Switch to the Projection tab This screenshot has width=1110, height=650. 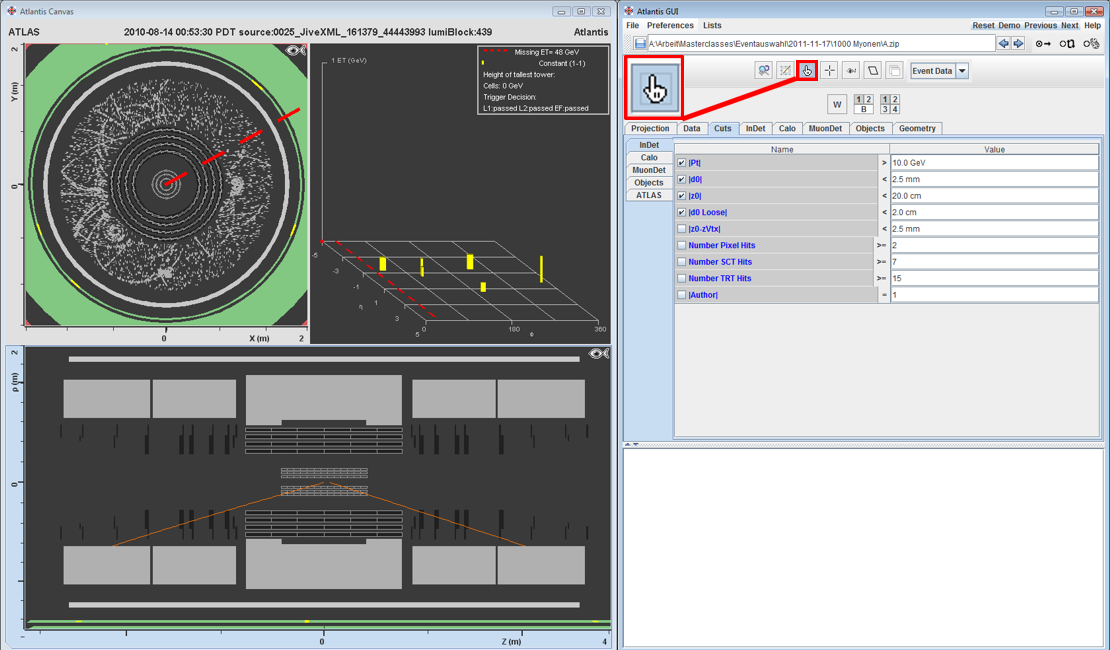[x=650, y=128]
